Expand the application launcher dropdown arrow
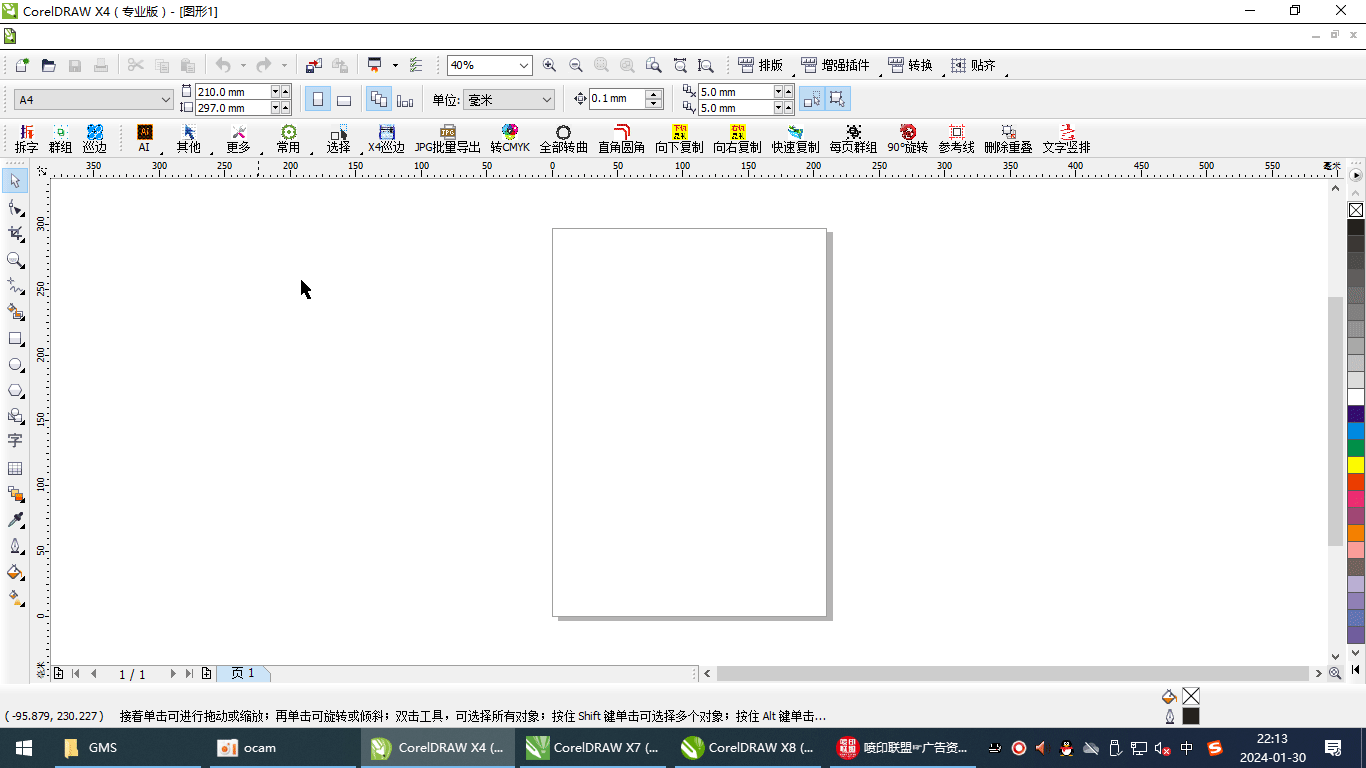Viewport: 1366px width, 768px height. pyautogui.click(x=395, y=65)
